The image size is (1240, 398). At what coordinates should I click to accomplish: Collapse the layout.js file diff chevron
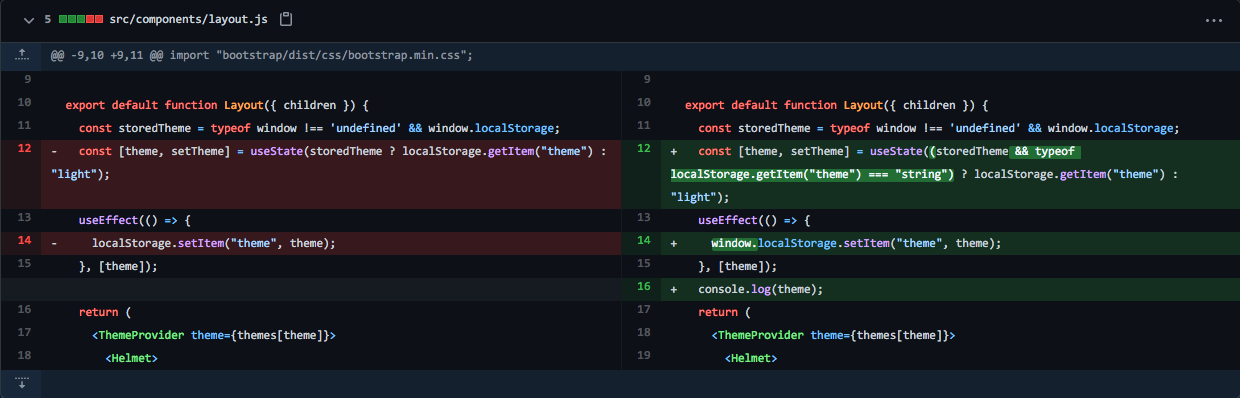28,20
